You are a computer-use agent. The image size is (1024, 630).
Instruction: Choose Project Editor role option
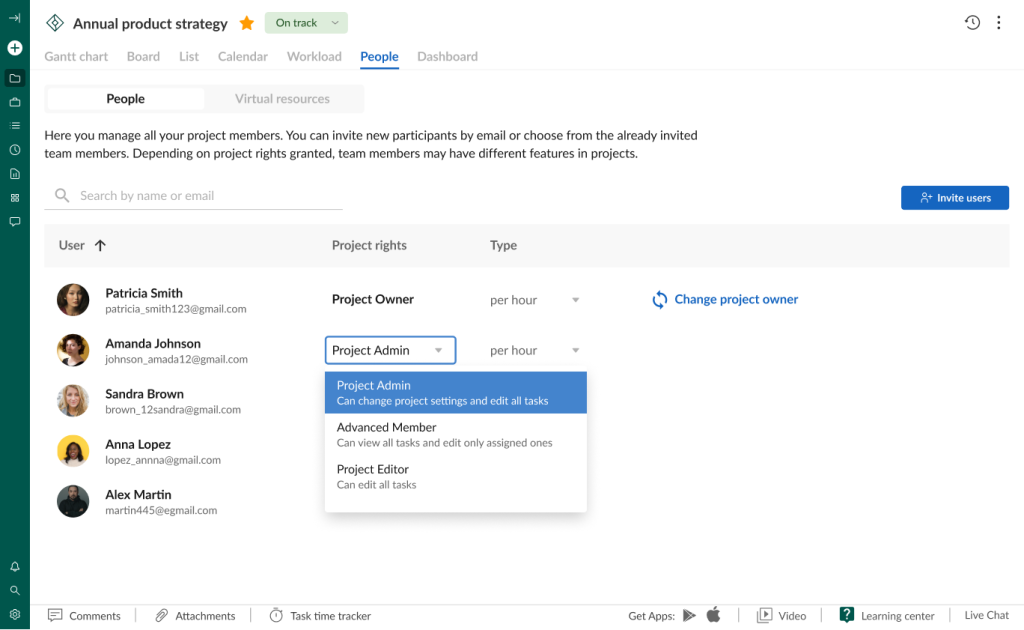pyautogui.click(x=456, y=477)
